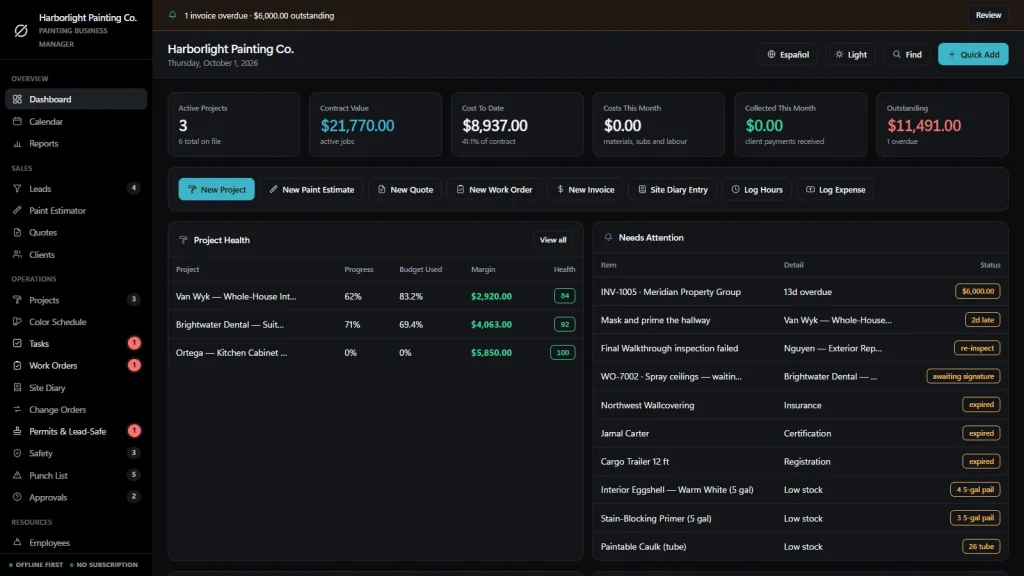The height and width of the screenshot is (576, 1024).
Task: Start a New Paint Estimate
Action: pos(312,189)
